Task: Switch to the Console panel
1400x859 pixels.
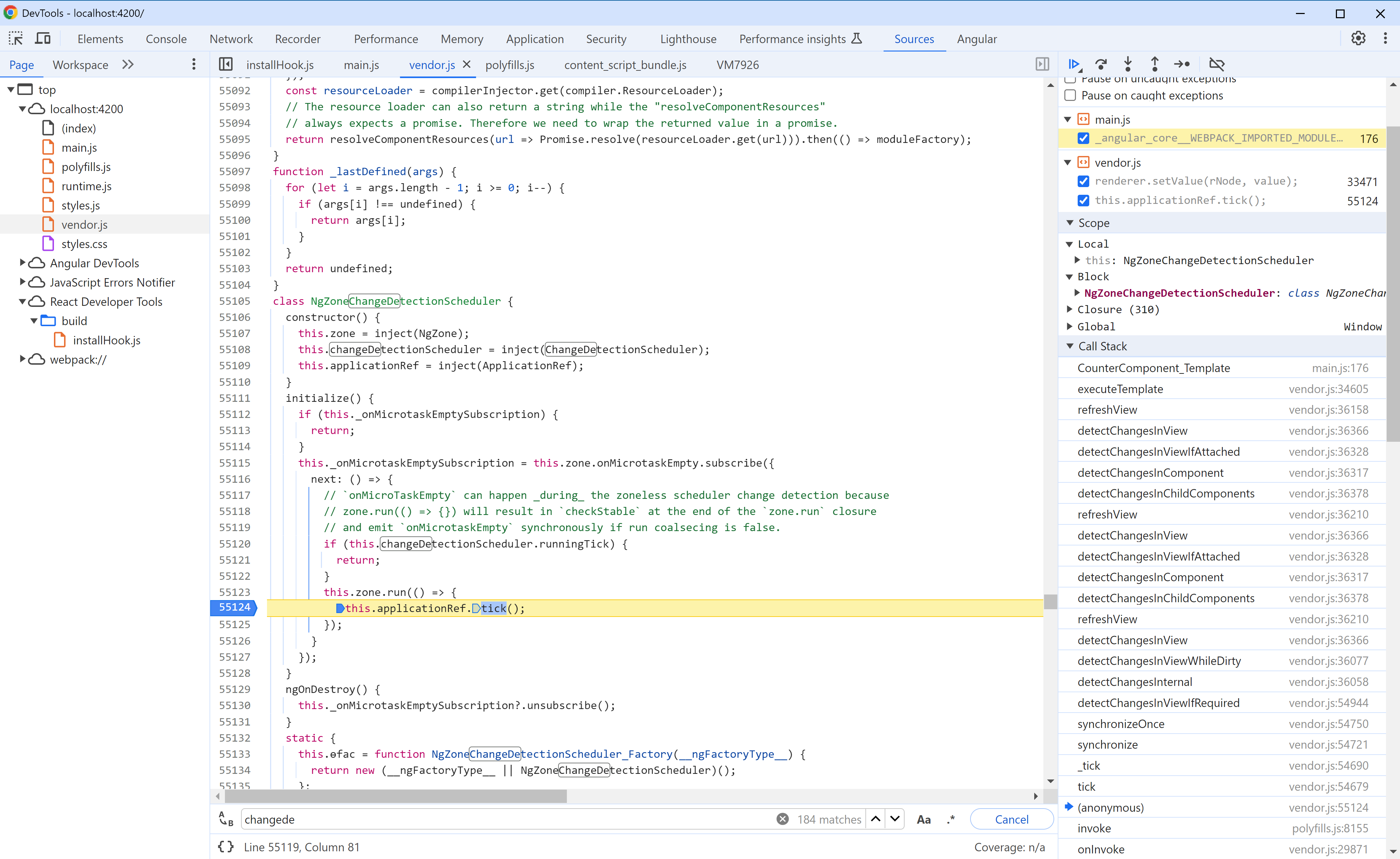Action: 166,39
